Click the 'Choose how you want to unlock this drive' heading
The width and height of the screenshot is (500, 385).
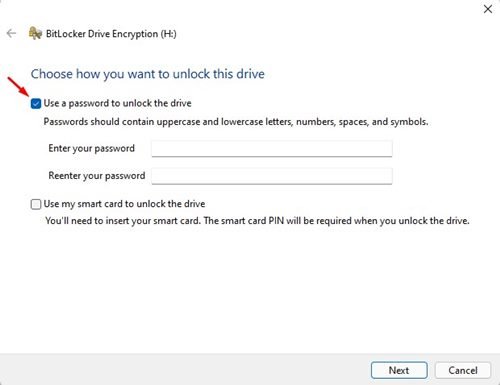[x=148, y=74]
